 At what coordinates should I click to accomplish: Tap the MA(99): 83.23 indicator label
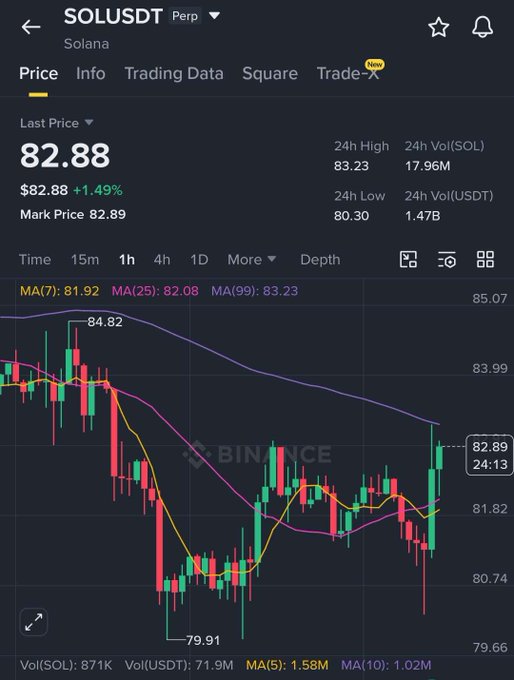tap(255, 291)
